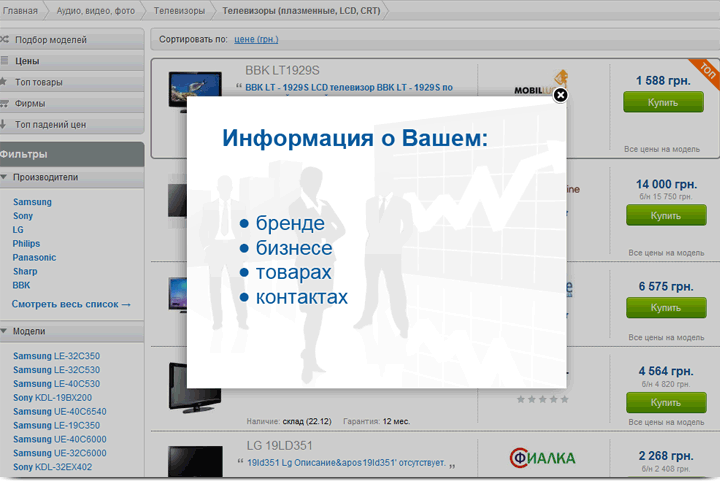Viewport: 720px width, 481px height.
Task: Select model Samsung LE-19C350
Action: coord(56,425)
